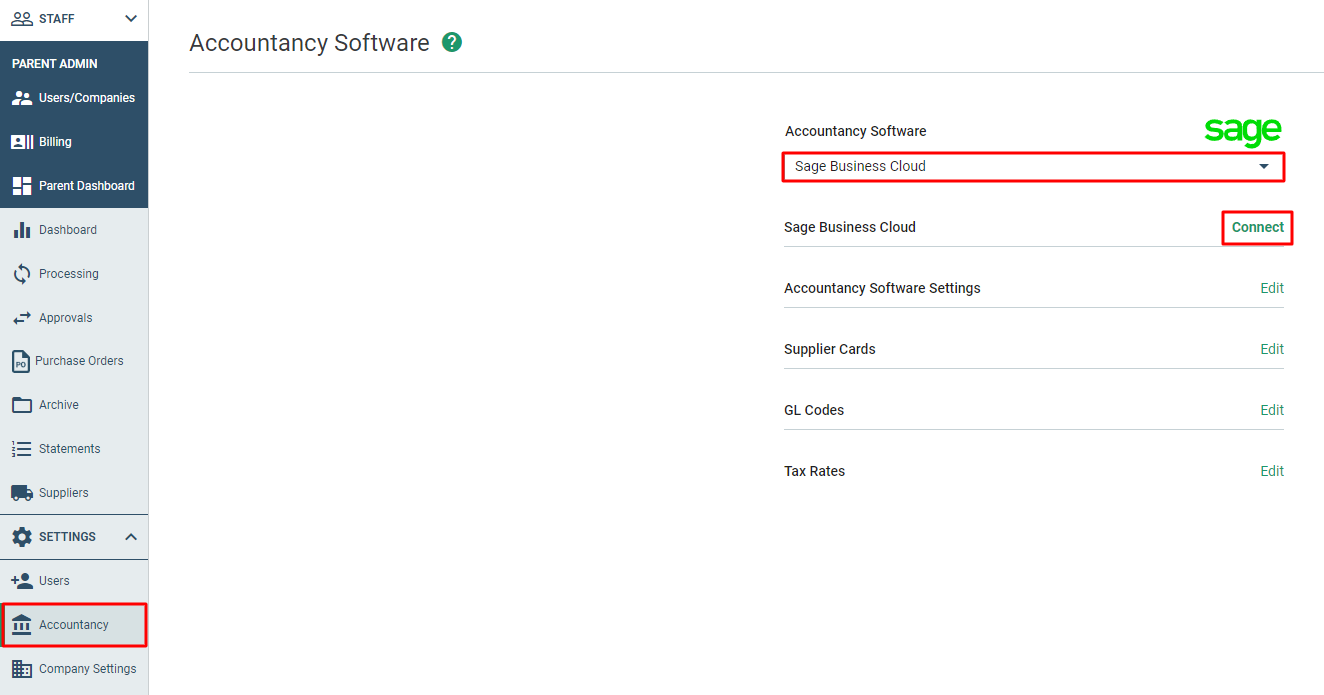Click the green help question mark icon
The height and width of the screenshot is (695, 1324).
[452, 43]
